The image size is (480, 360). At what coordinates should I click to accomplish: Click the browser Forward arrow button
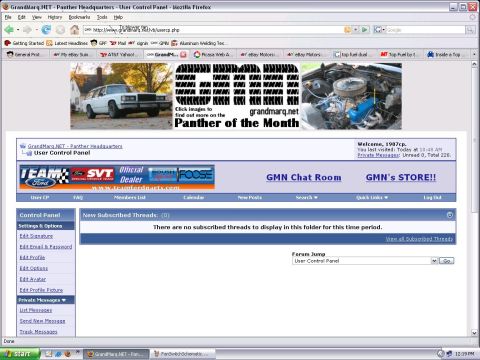(28, 30)
